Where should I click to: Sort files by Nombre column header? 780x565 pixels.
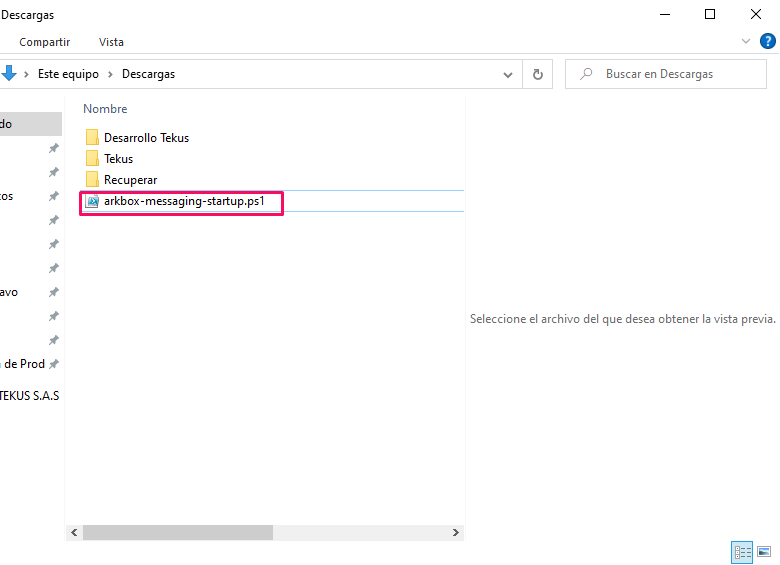[105, 109]
